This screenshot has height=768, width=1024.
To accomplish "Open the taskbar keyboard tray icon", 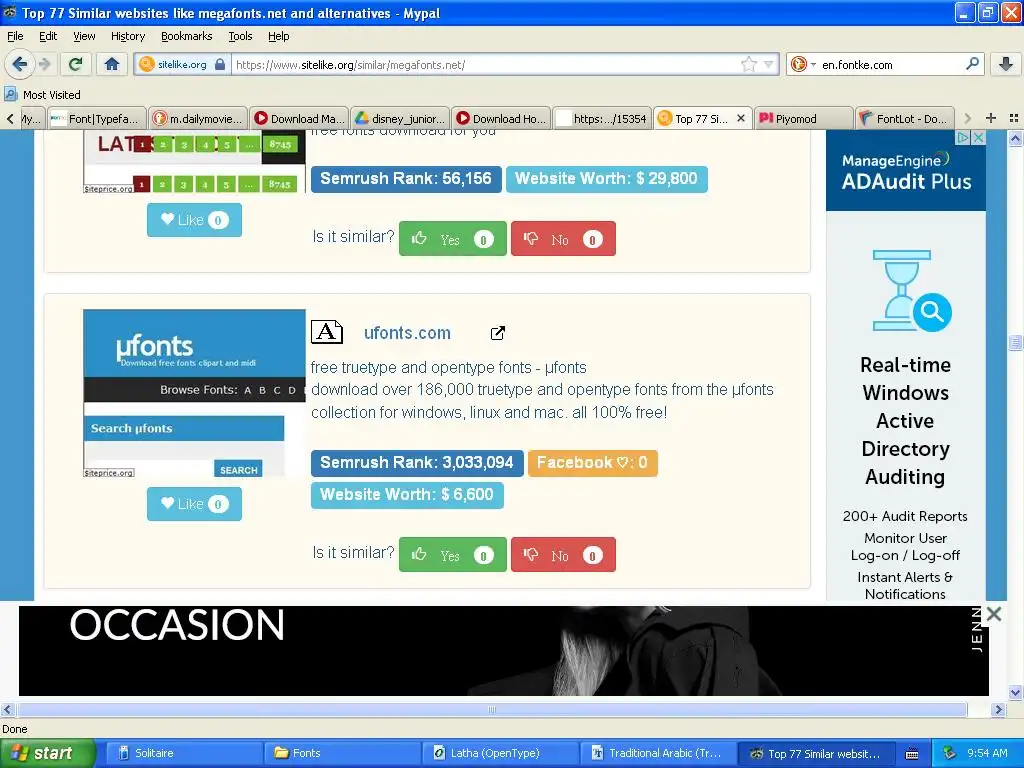I will [912, 754].
